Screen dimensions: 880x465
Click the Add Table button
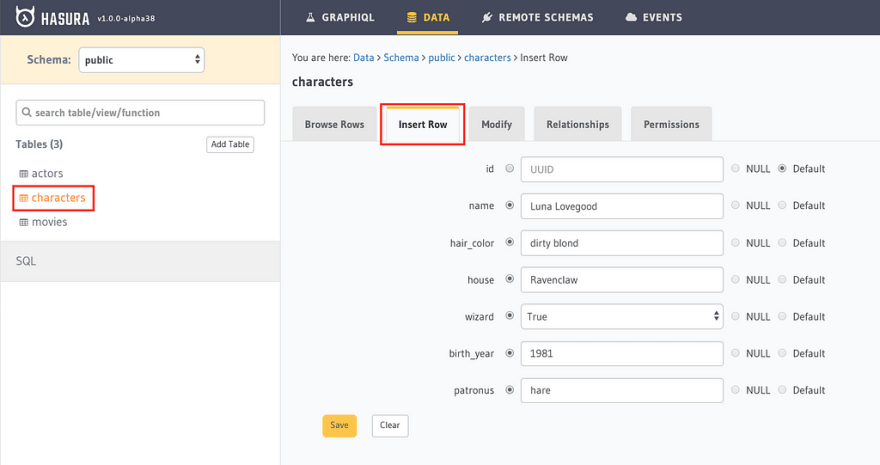[230, 144]
